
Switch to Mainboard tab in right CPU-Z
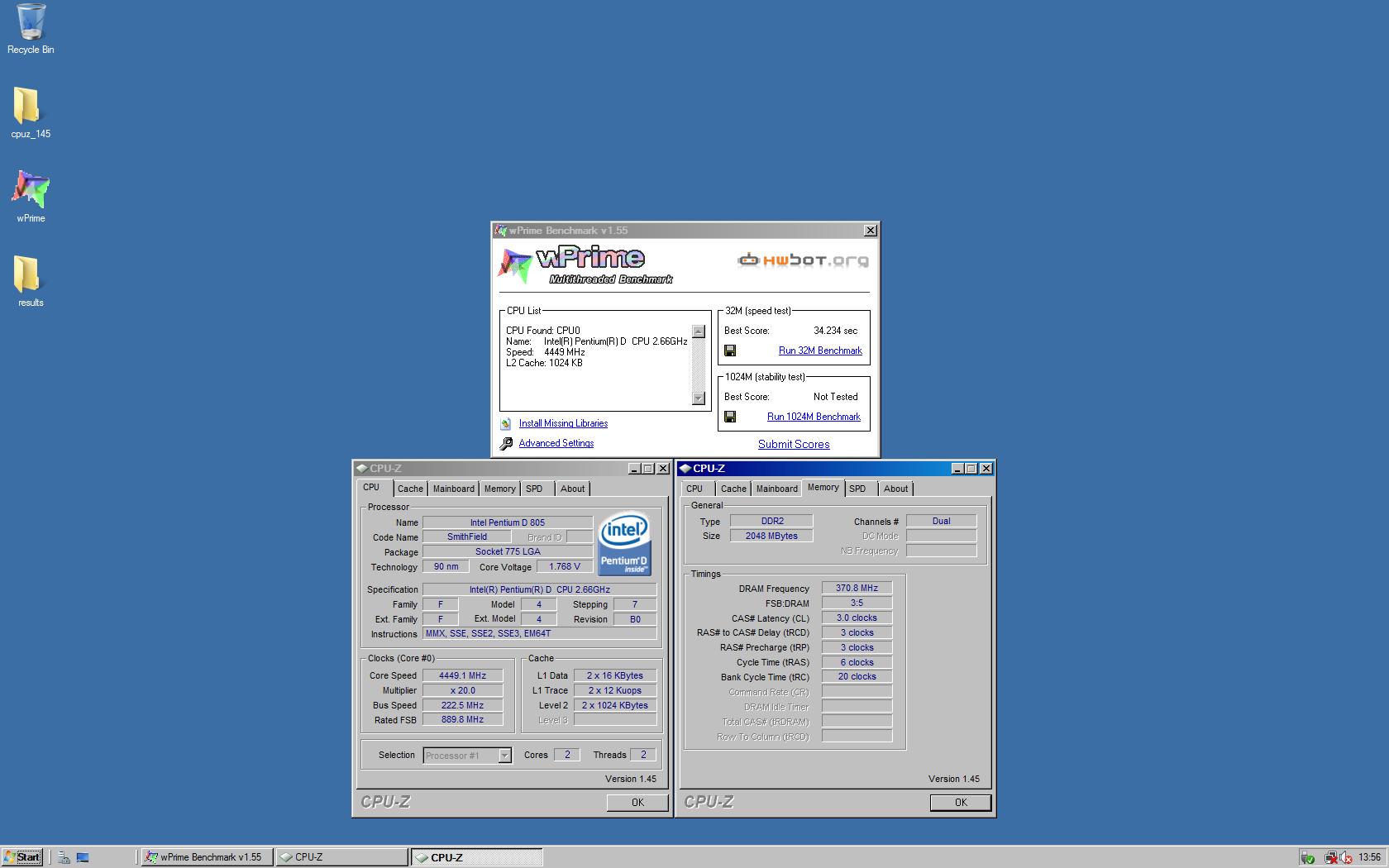tap(777, 489)
